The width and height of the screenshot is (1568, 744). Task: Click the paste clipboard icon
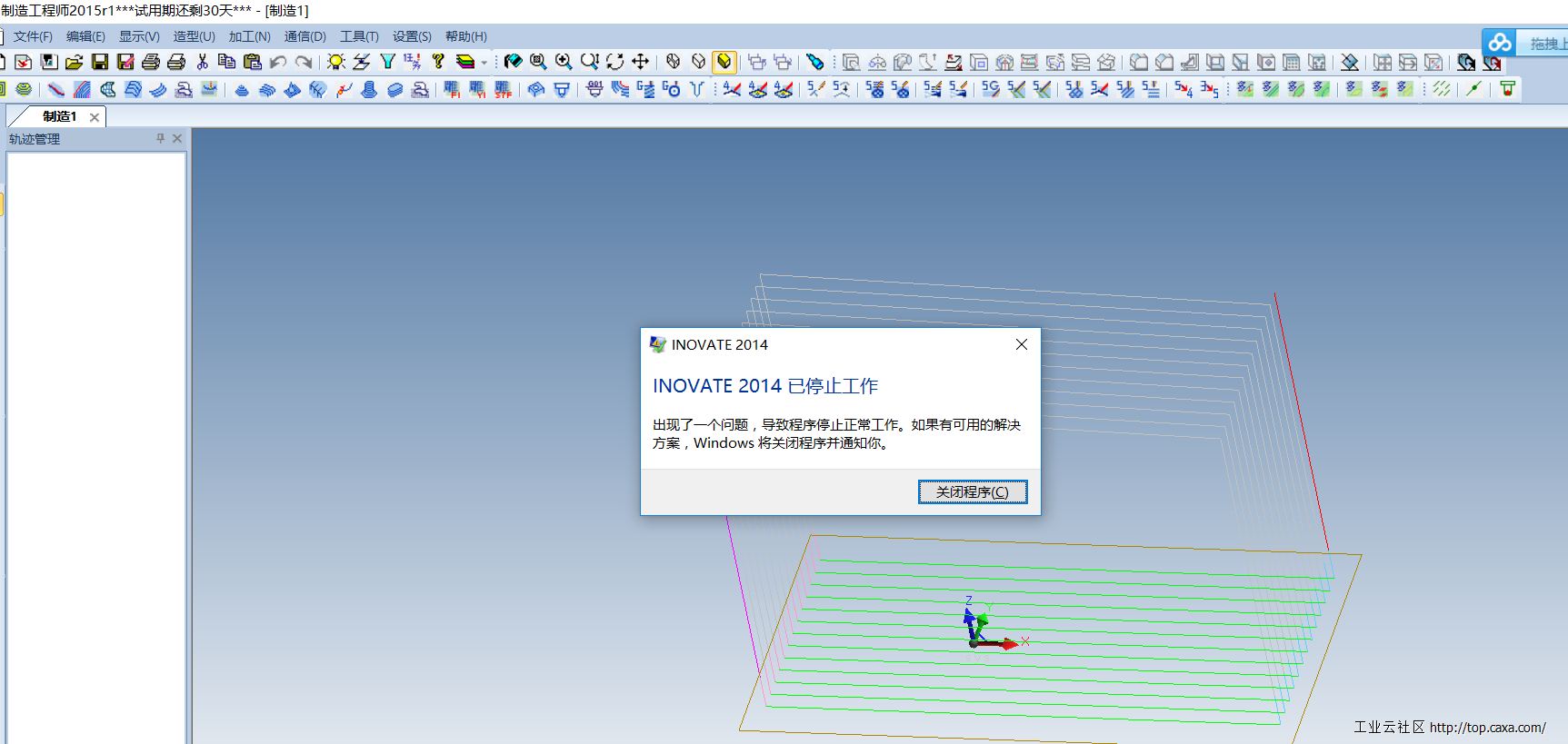click(253, 62)
